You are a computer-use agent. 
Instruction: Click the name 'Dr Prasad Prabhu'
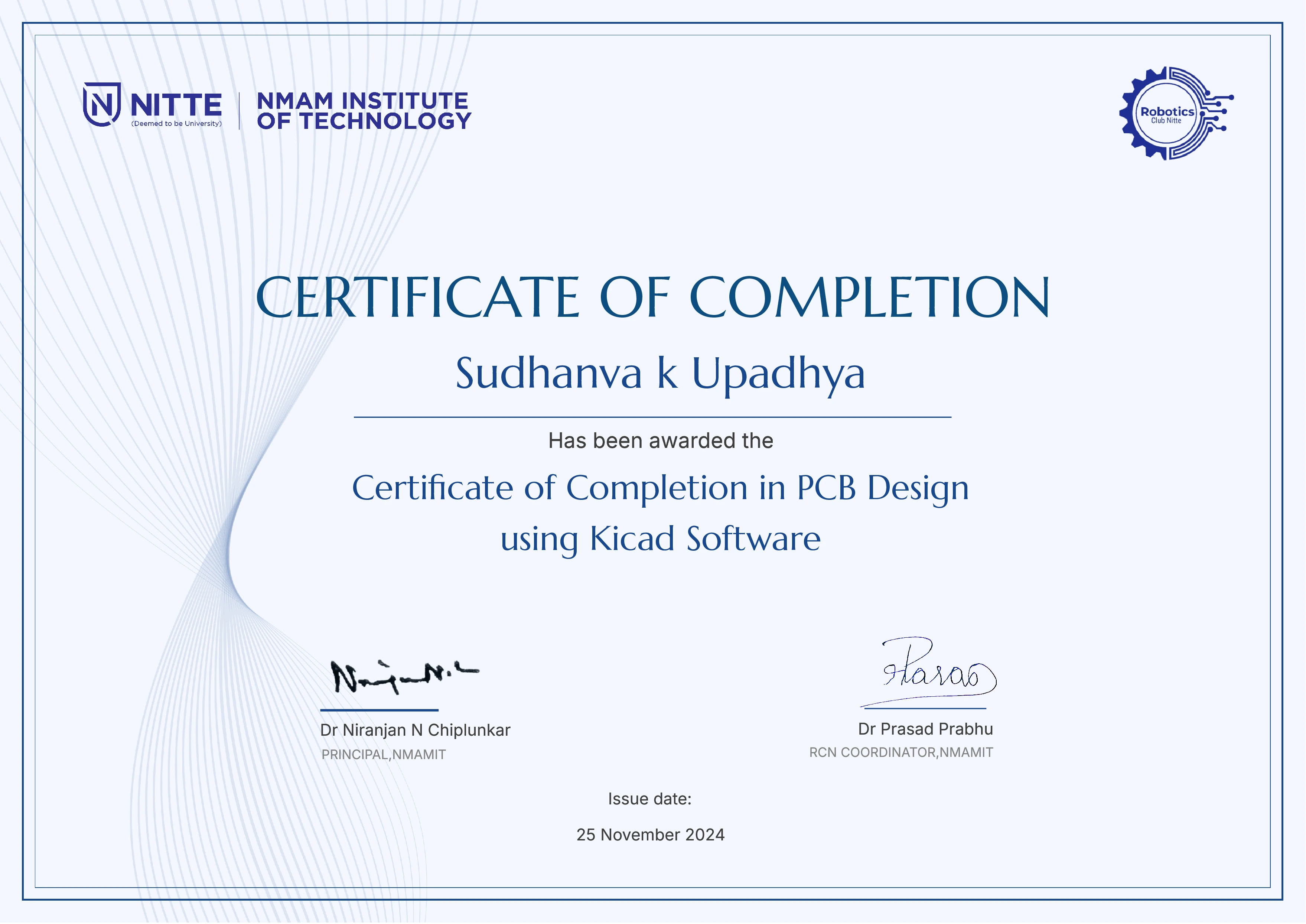click(925, 729)
